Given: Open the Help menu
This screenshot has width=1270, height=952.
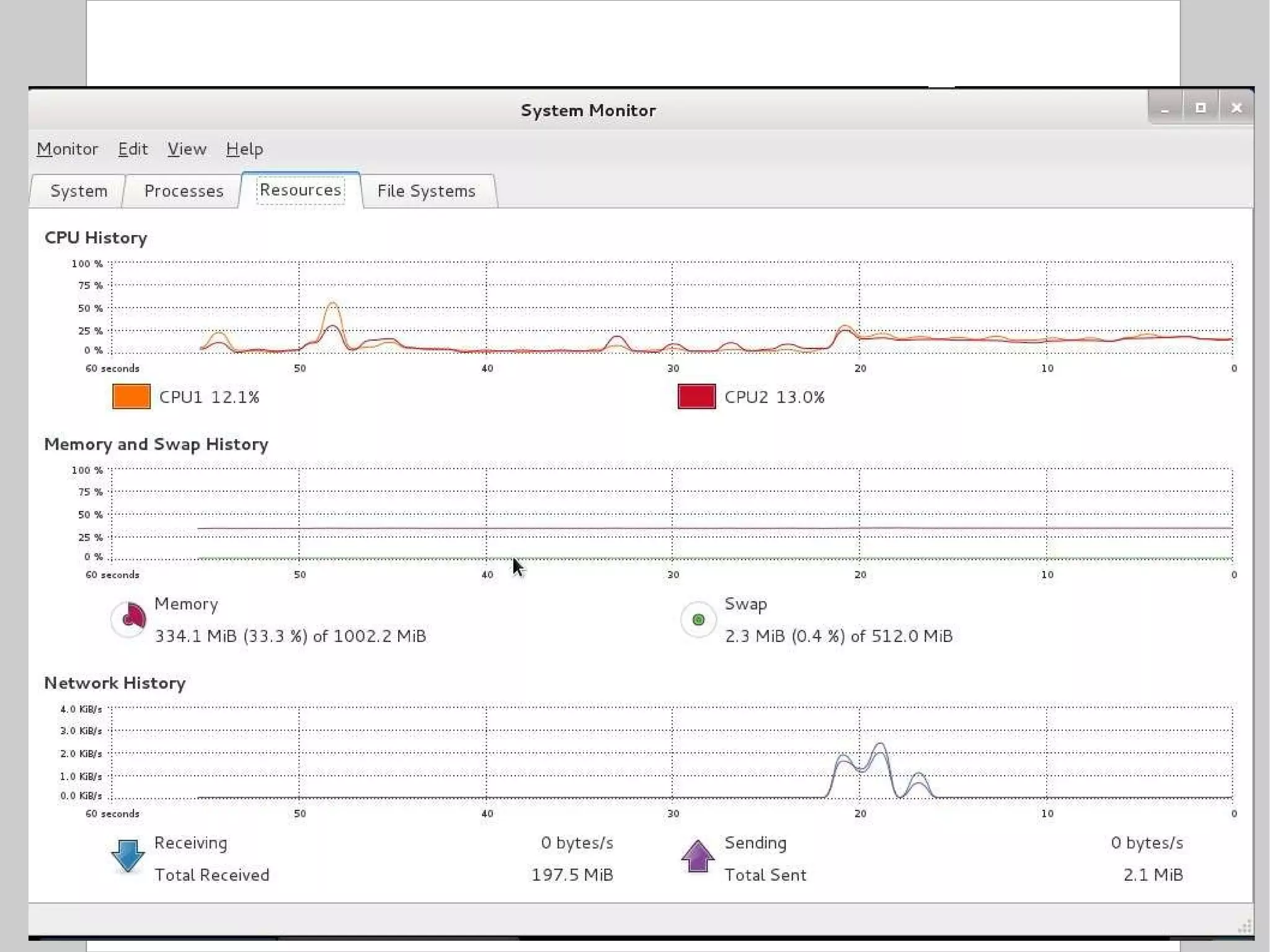Looking at the screenshot, I should [244, 149].
